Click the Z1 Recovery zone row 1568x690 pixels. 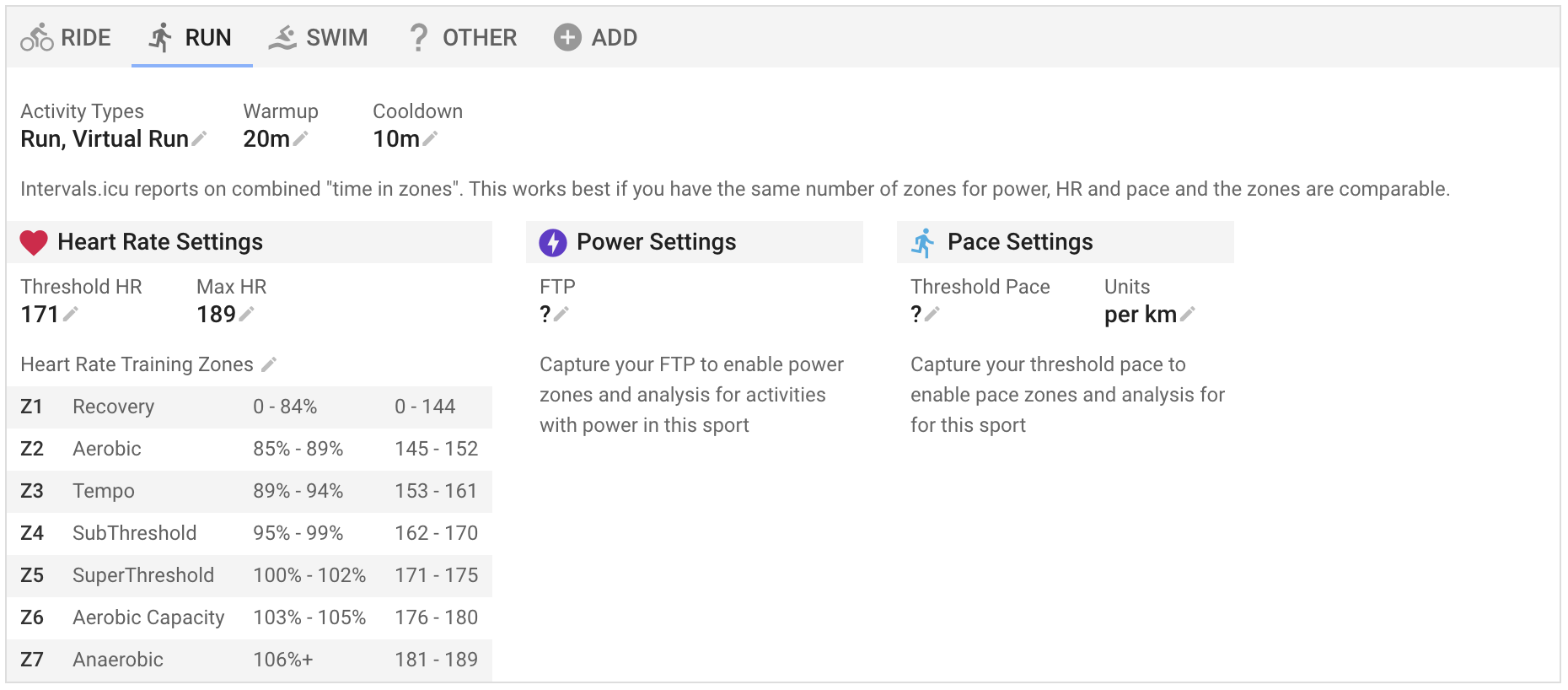point(250,407)
